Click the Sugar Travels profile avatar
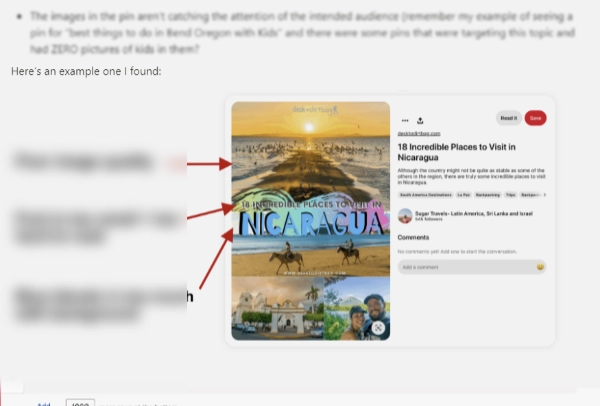 (405, 216)
